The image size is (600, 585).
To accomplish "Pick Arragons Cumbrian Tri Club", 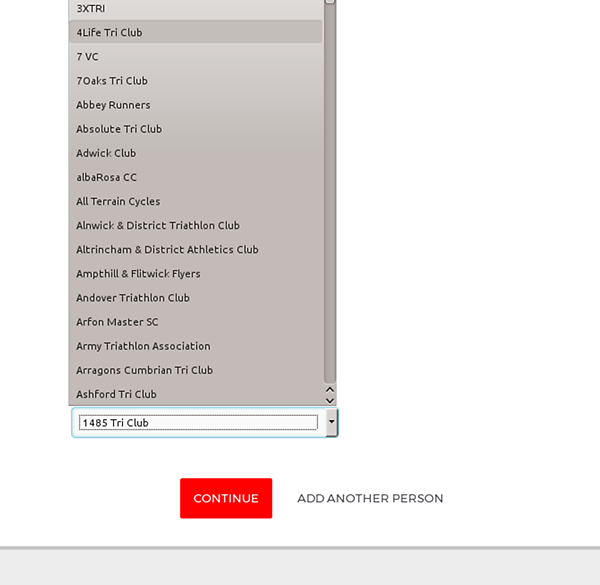I will click(x=196, y=370).
